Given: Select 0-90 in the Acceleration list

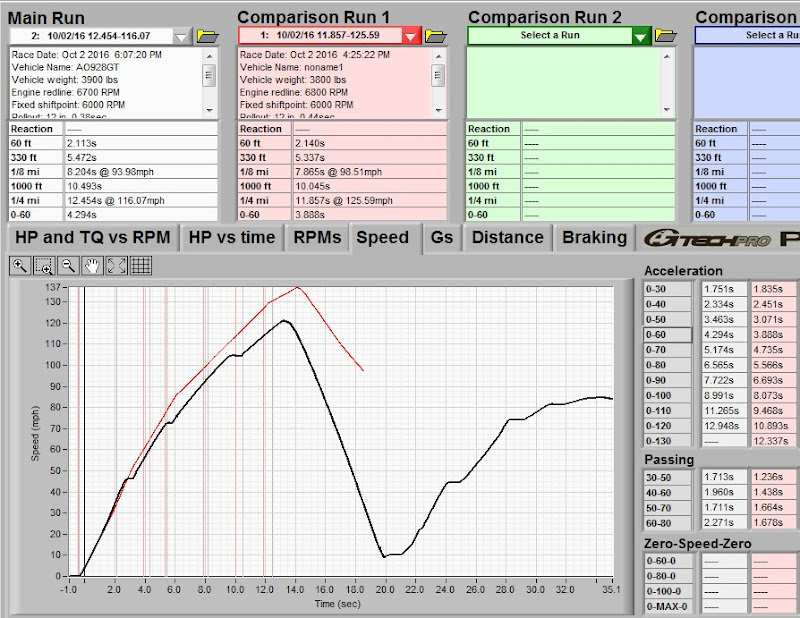Looking at the screenshot, I should [668, 380].
